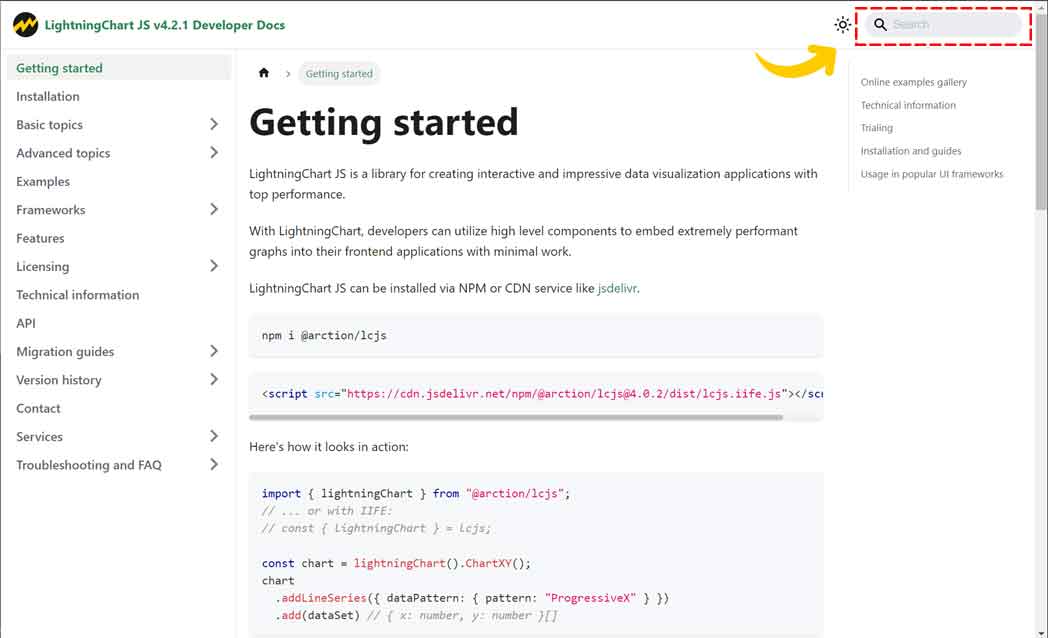Viewport: 1048px width, 638px height.
Task: Click the home icon in breadcrumbs
Action: [264, 73]
